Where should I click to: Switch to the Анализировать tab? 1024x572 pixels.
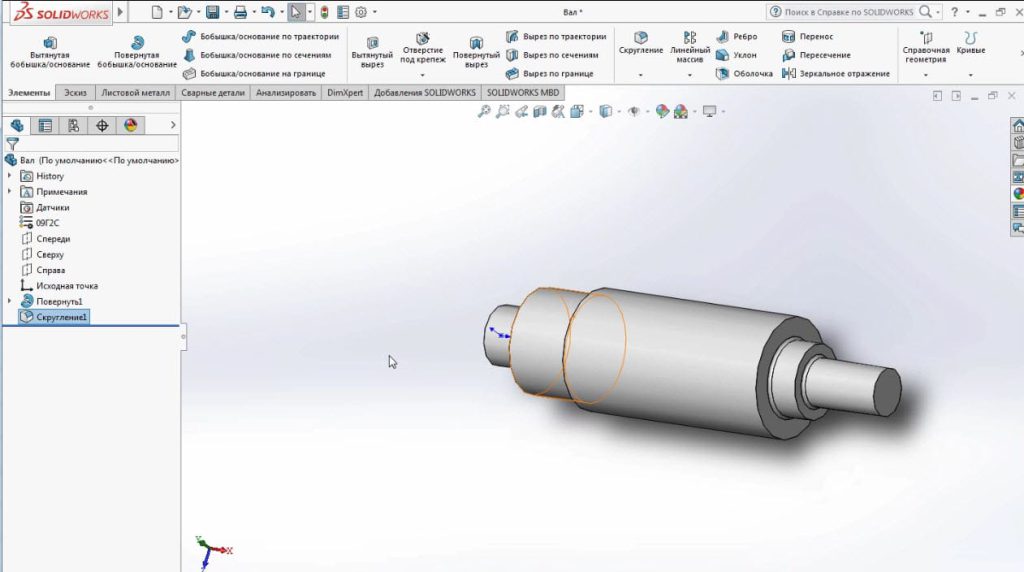[x=286, y=93]
